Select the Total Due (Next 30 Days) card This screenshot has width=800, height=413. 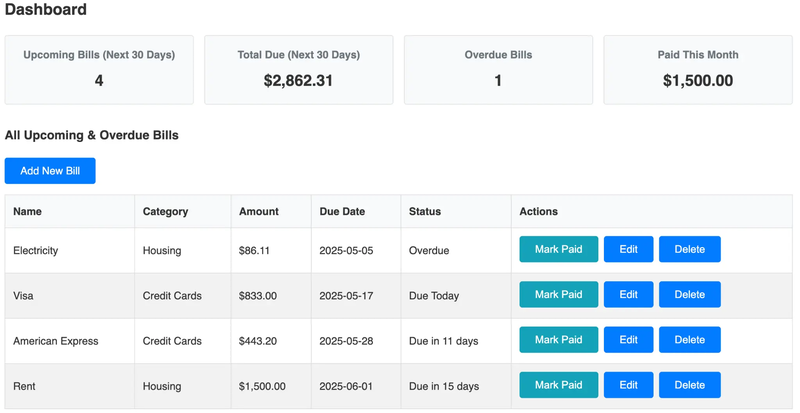[x=298, y=70]
